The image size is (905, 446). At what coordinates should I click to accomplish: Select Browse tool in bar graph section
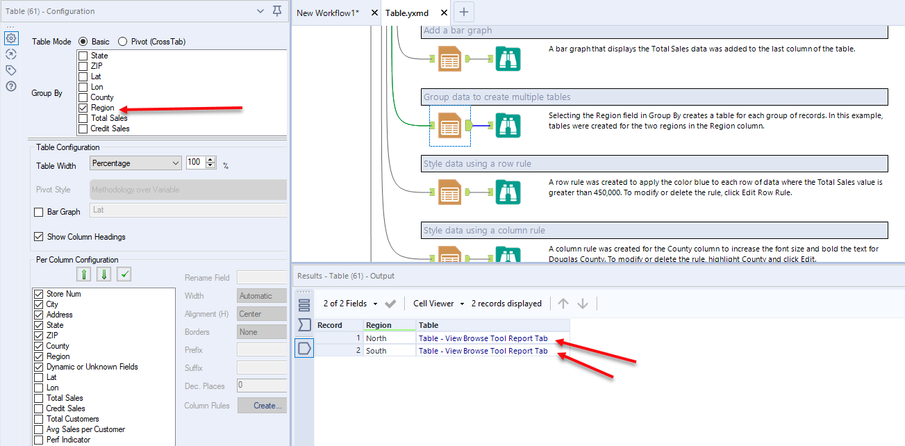(x=508, y=58)
